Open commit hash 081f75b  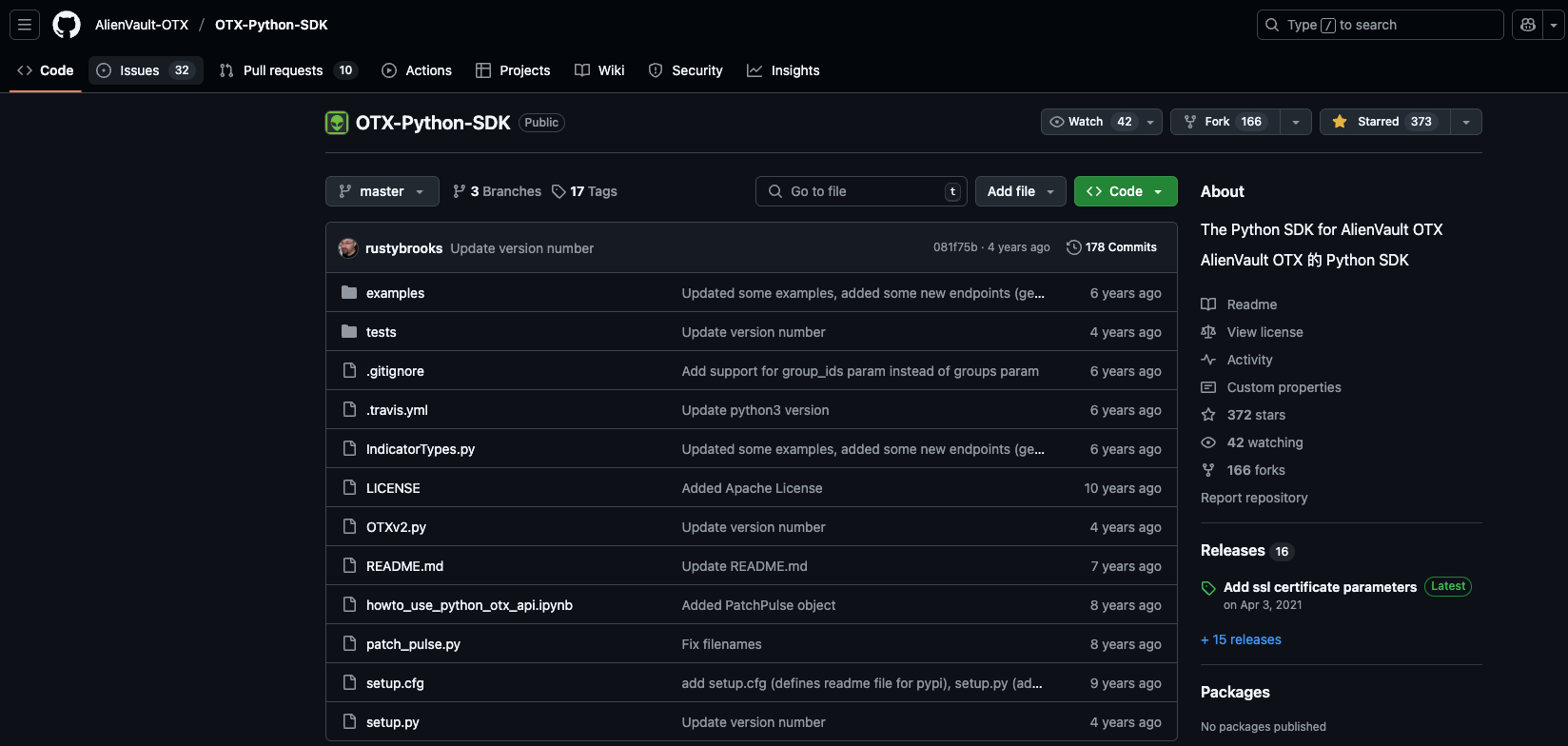point(955,247)
